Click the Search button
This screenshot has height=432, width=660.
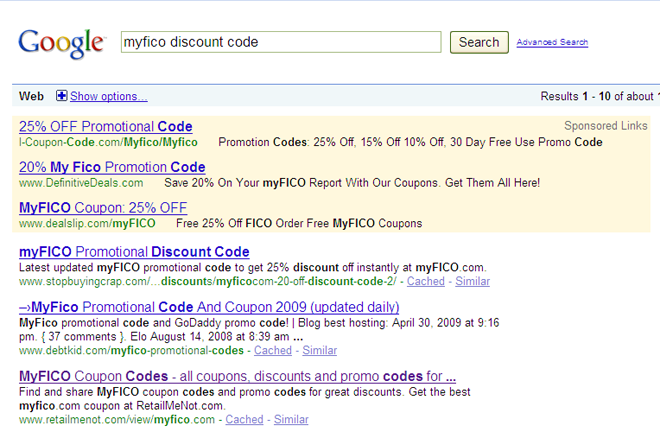pyautogui.click(x=479, y=42)
